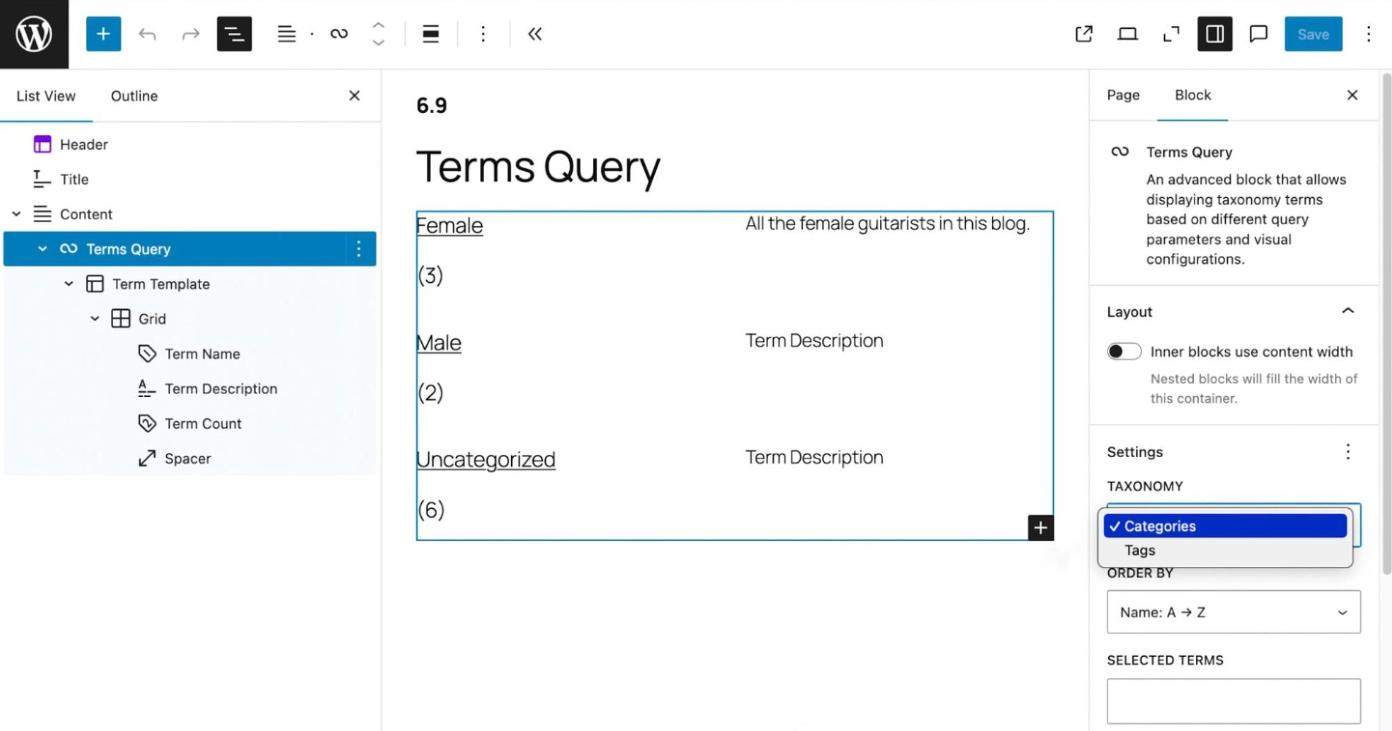Viewport: 1392px width, 731px height.
Task: Click the Redo arrow in toolbar
Action: coord(190,34)
